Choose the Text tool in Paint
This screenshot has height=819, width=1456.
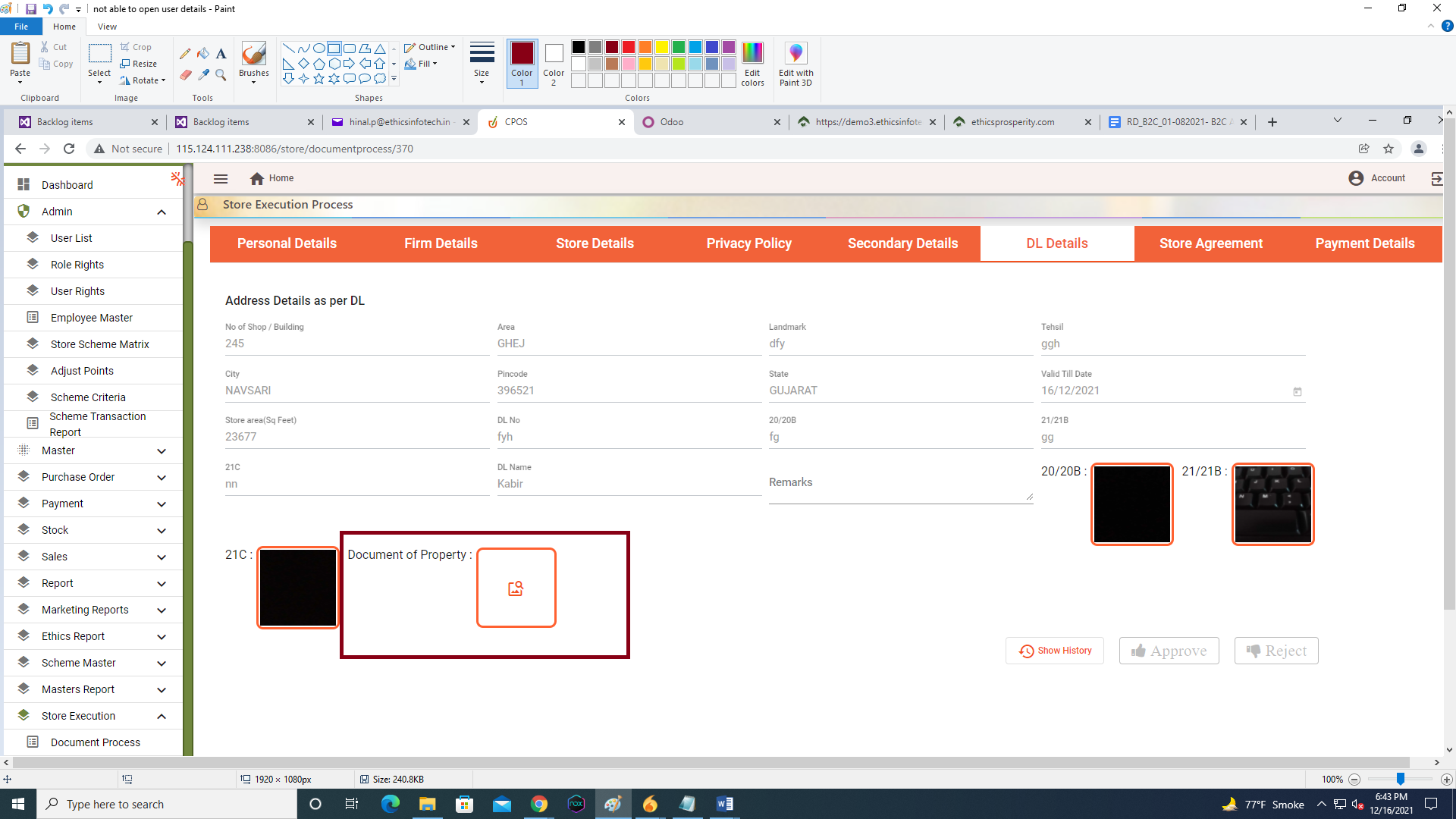221,54
